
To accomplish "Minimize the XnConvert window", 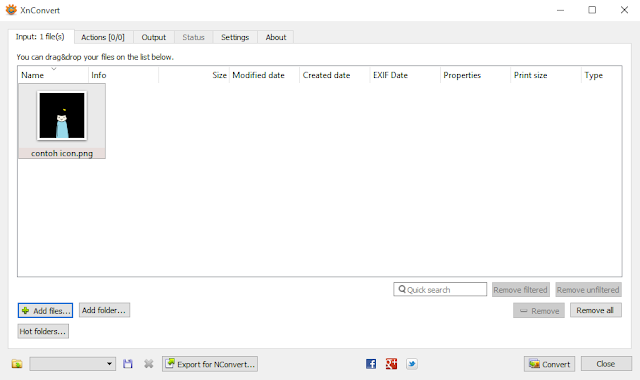I will [x=560, y=10].
